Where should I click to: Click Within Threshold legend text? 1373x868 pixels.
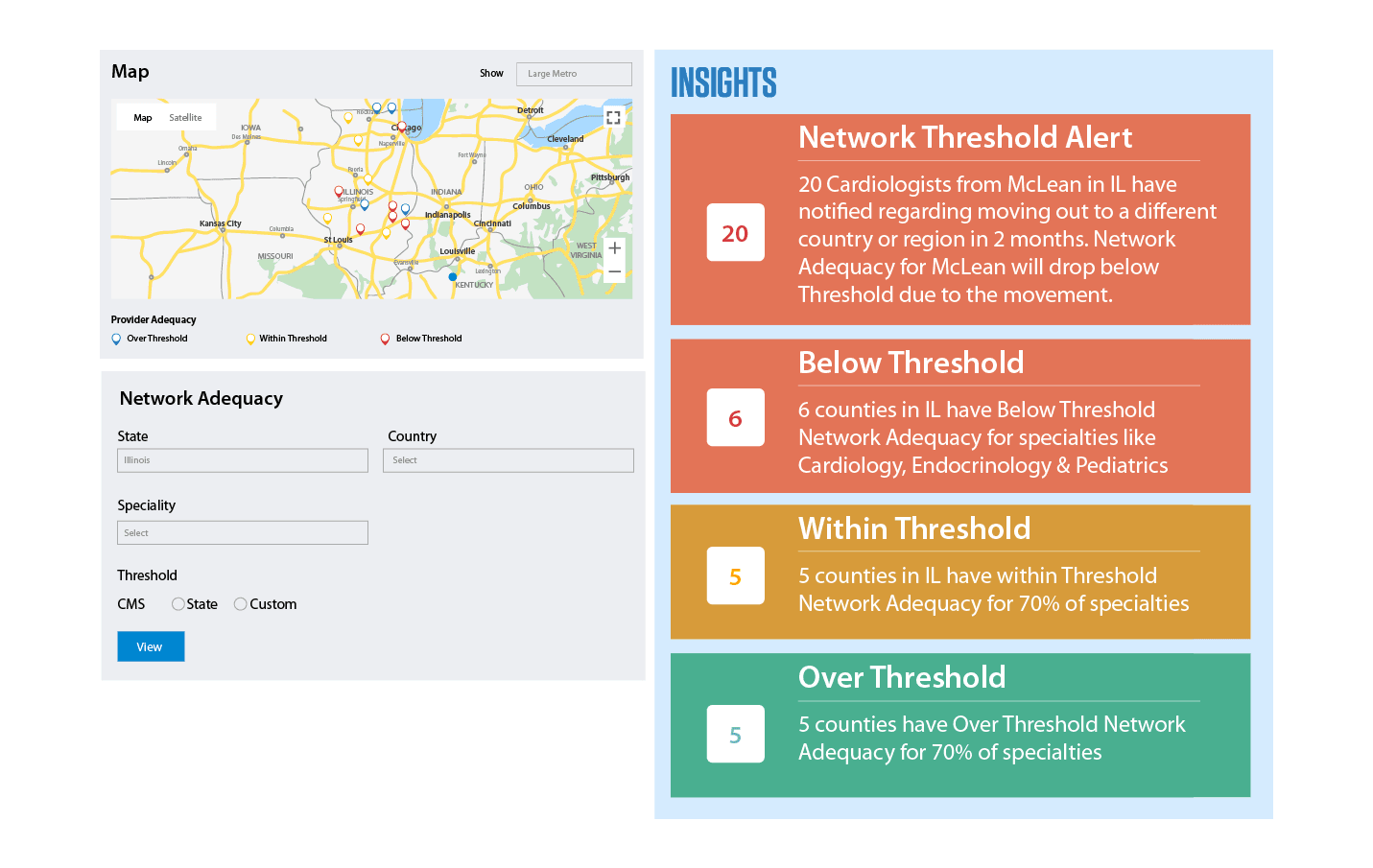click(293, 339)
